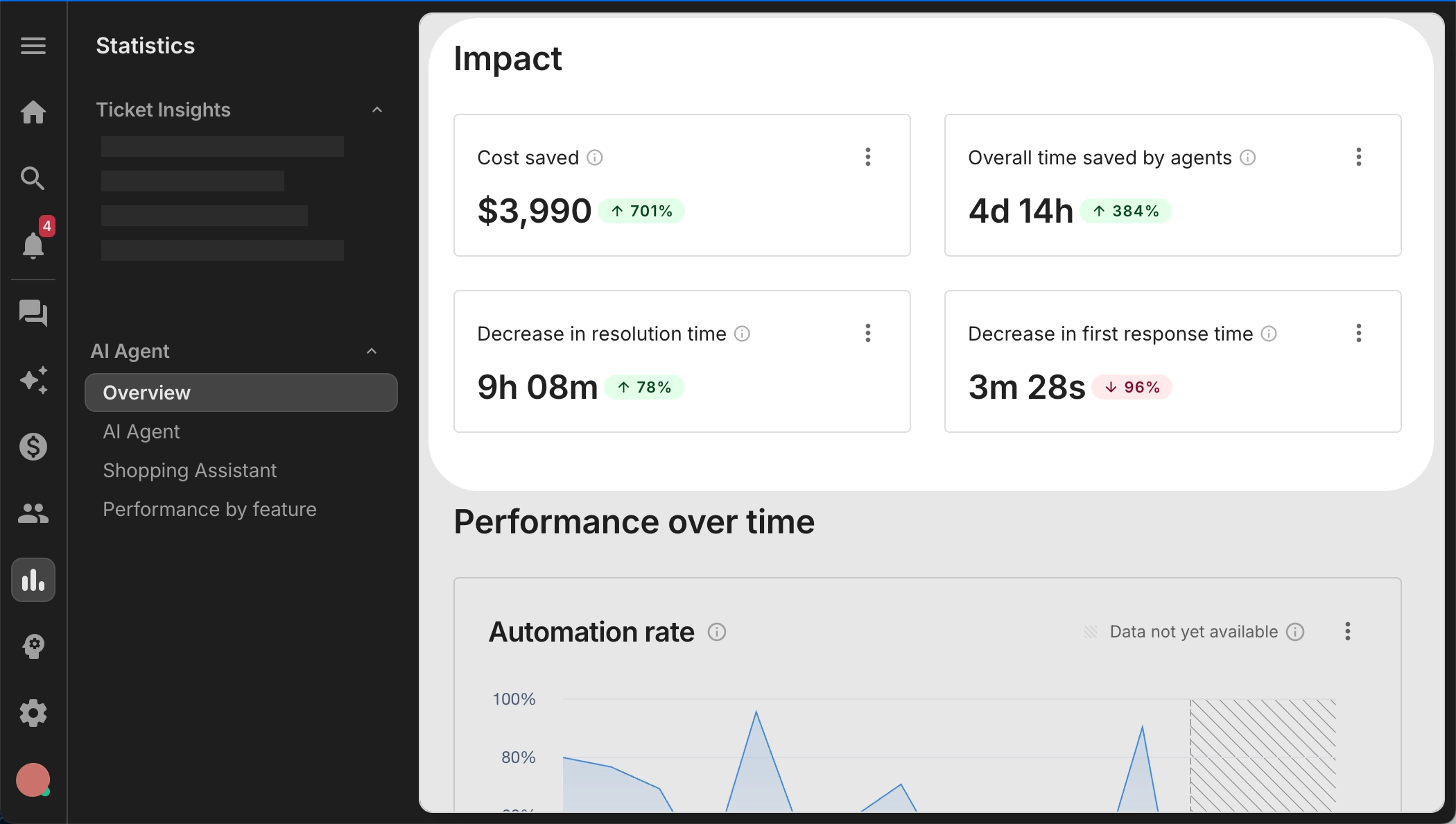
Task: Collapse the AI Agent section chevron
Action: pyautogui.click(x=372, y=351)
